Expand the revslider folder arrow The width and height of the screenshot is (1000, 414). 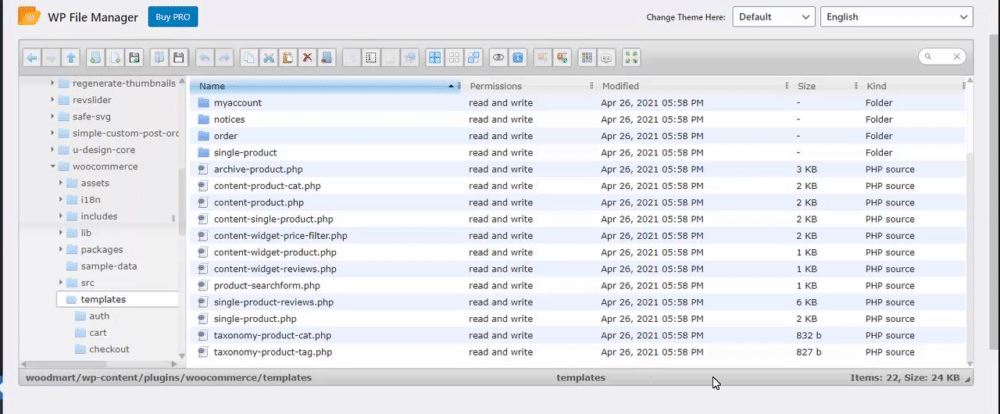pyautogui.click(x=52, y=100)
